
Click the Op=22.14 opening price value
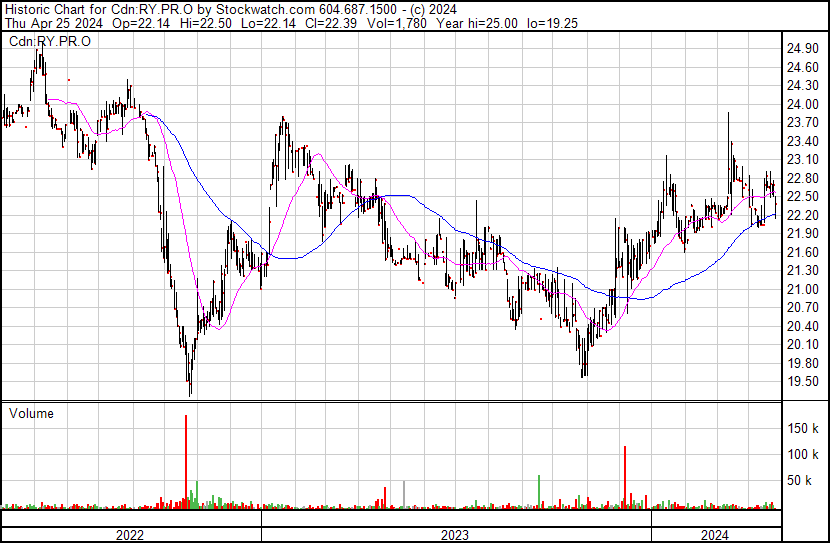(141, 23)
